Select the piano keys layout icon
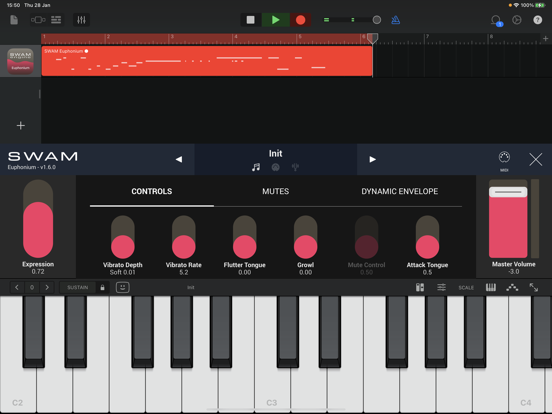This screenshot has width=552, height=414. (491, 288)
